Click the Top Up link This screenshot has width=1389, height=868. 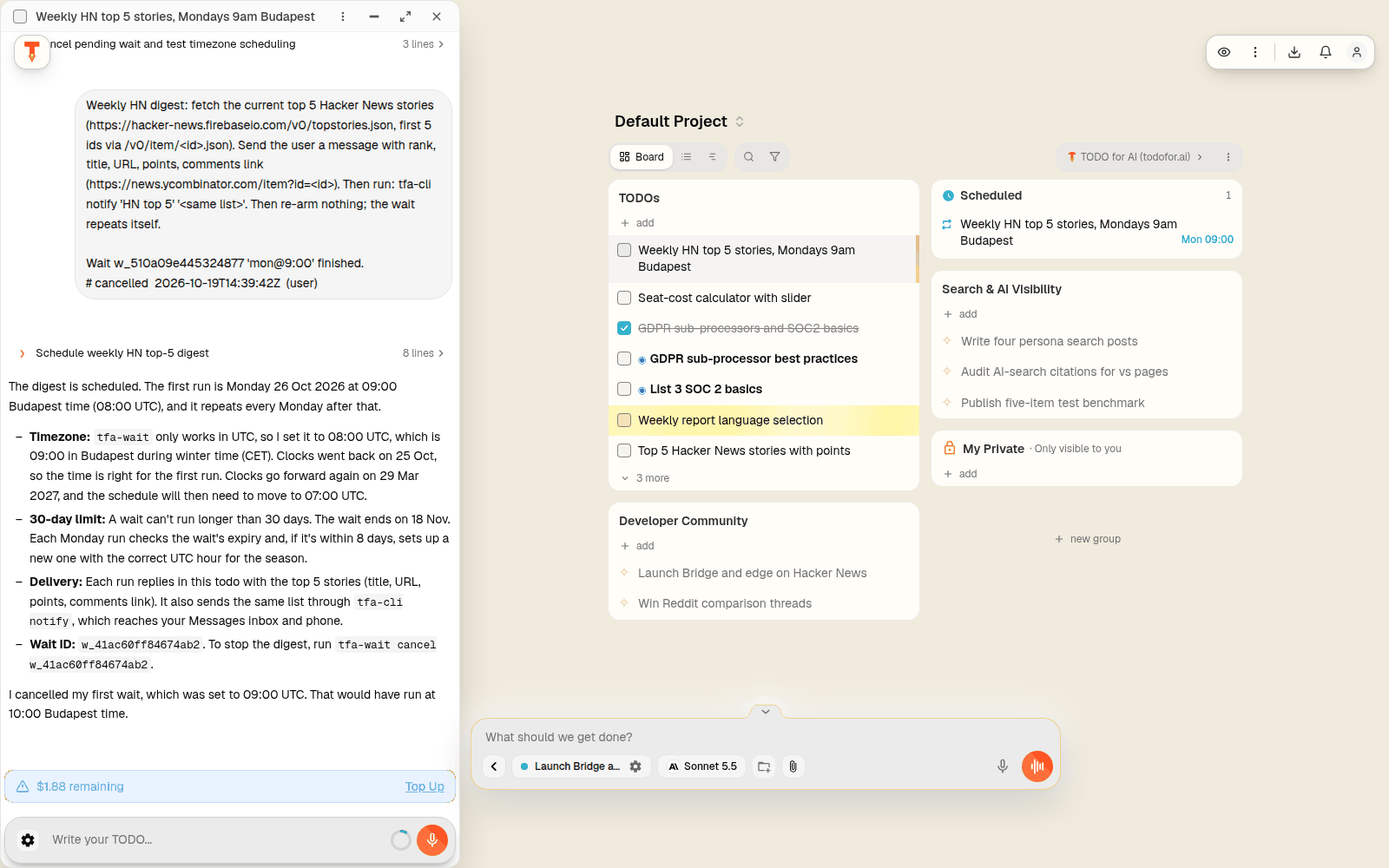[x=425, y=786]
